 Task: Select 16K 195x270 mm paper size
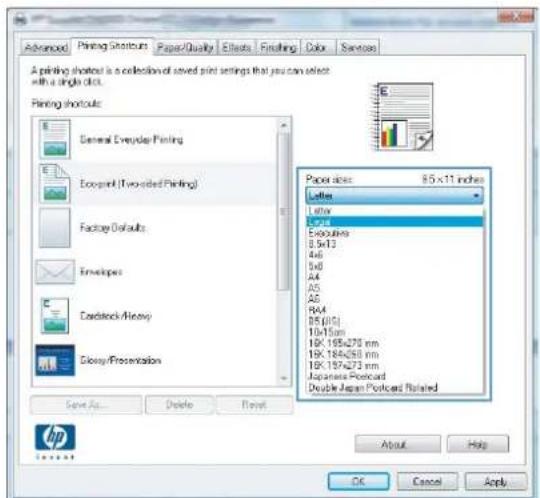395,343
